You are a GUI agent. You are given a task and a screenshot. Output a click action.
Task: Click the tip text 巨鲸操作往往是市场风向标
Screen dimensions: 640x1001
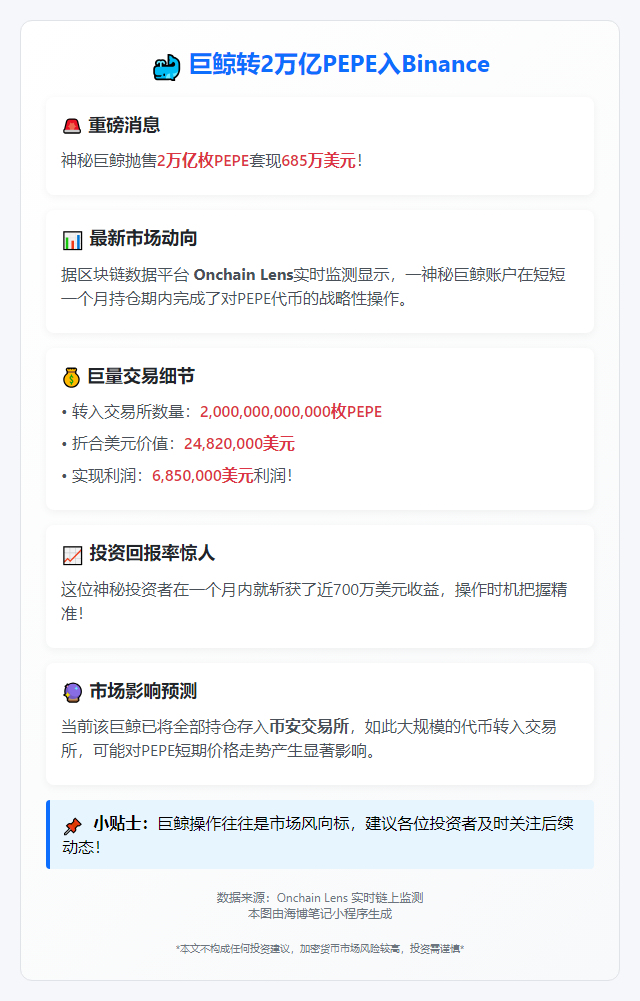[253, 824]
